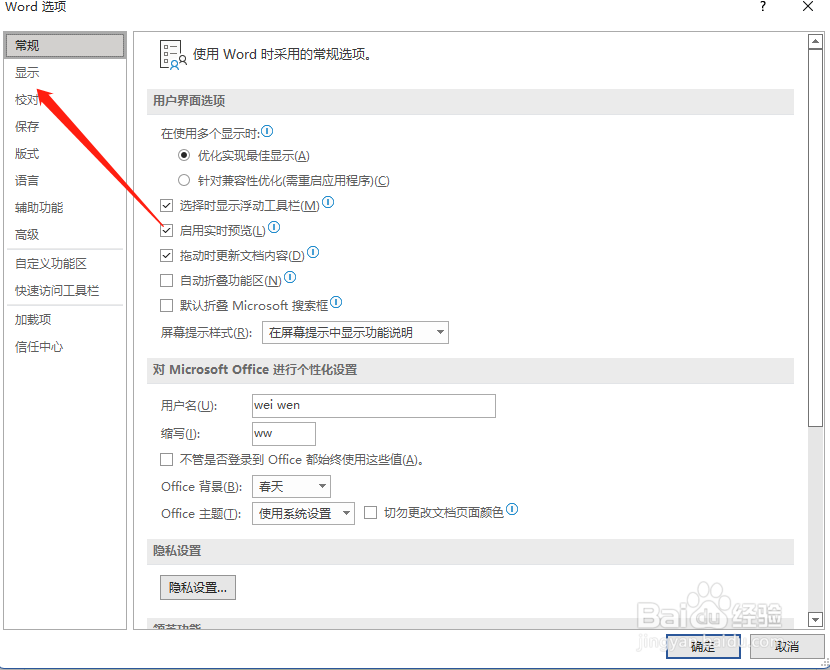The width and height of the screenshot is (830, 670).
Task: Switch to 高级 category
Action: pyautogui.click(x=65, y=234)
